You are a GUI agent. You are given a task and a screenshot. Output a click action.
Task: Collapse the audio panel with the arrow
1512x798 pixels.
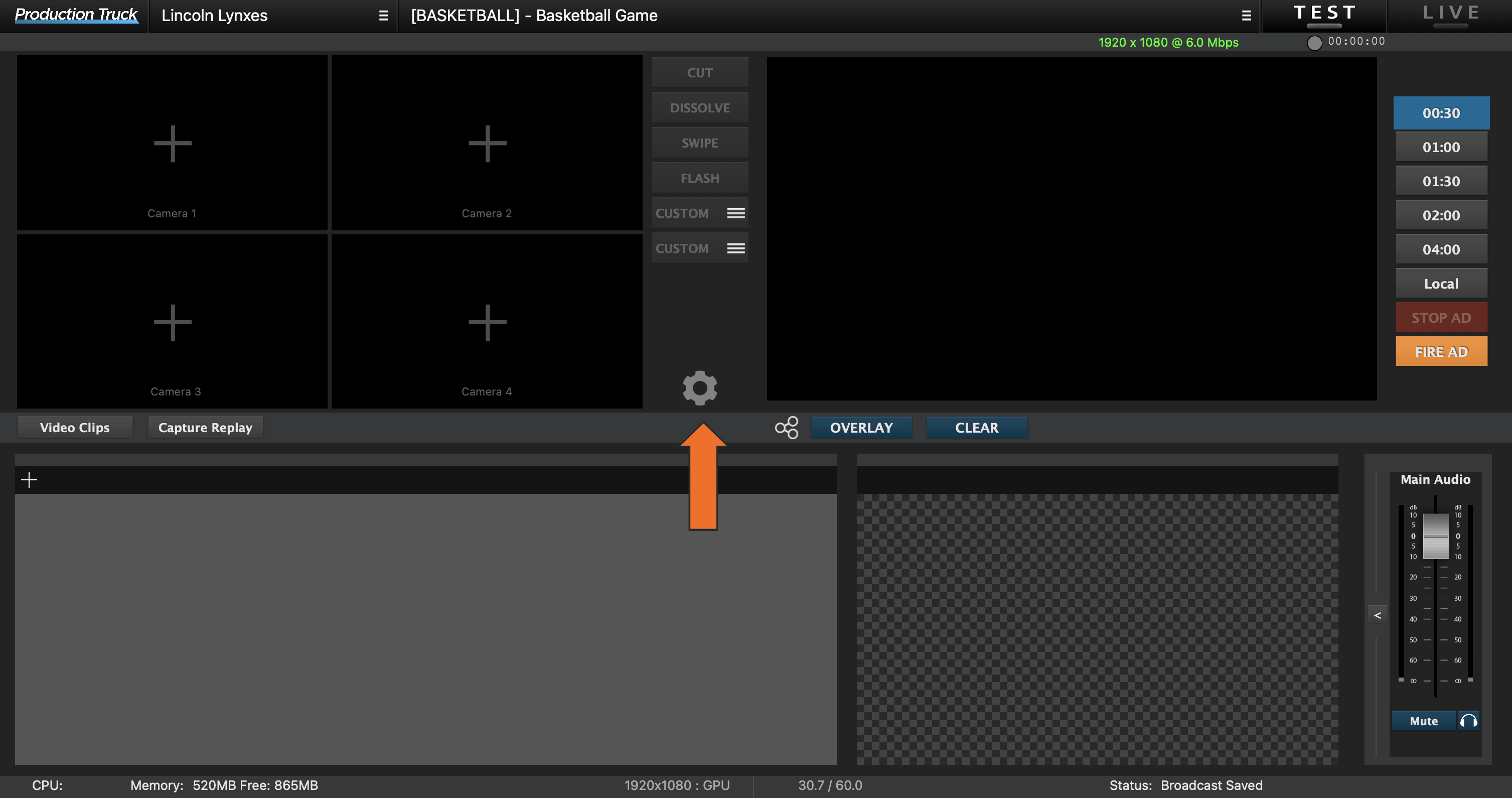1378,615
